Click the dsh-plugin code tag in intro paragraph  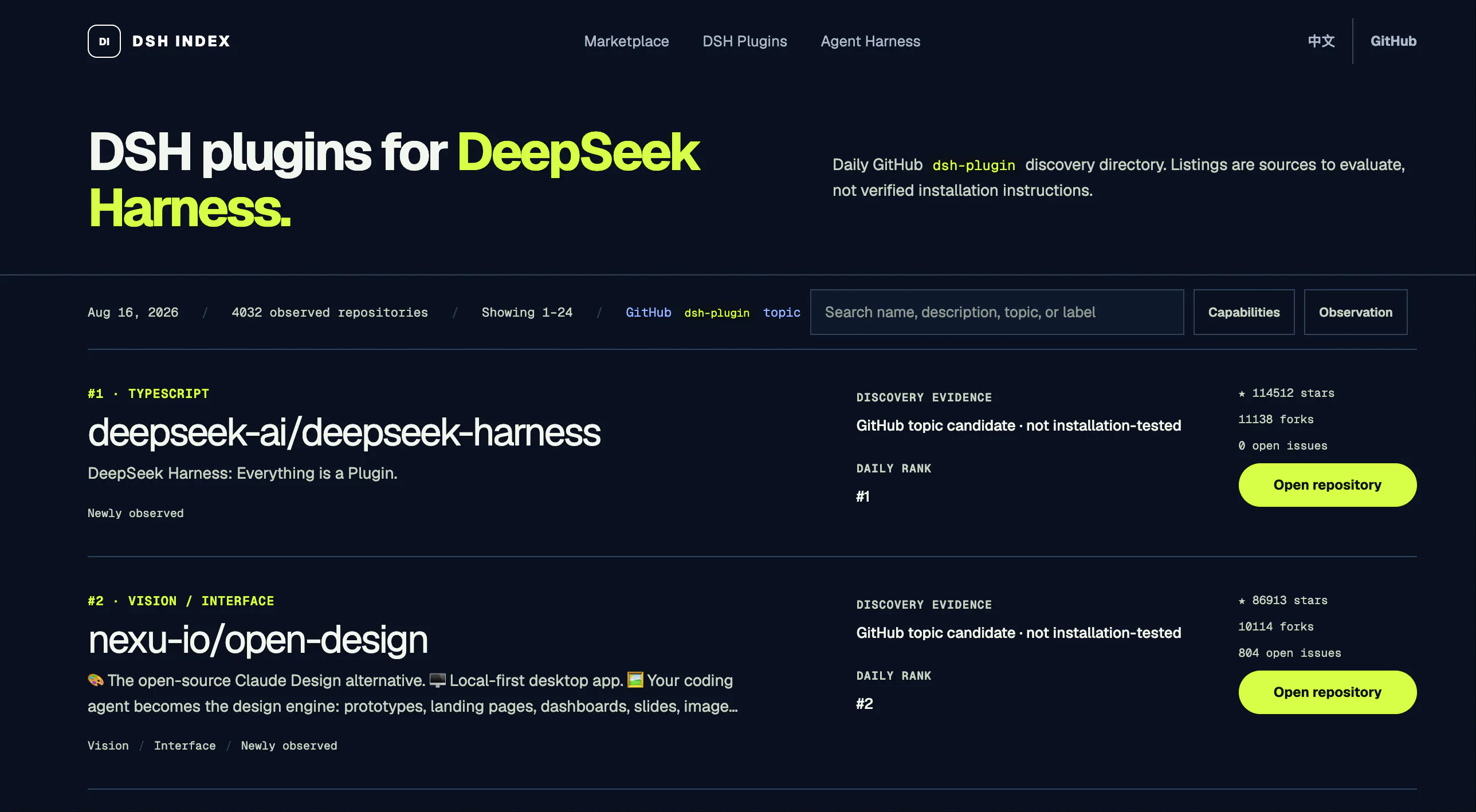(x=974, y=165)
